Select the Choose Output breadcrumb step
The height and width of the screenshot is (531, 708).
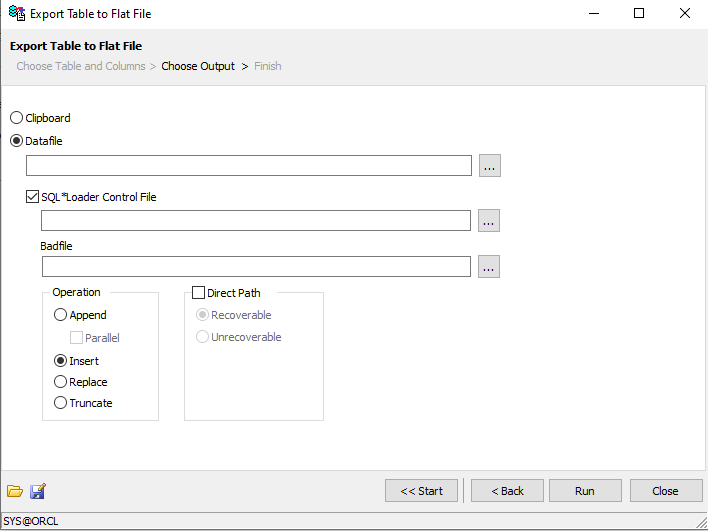coord(198,66)
